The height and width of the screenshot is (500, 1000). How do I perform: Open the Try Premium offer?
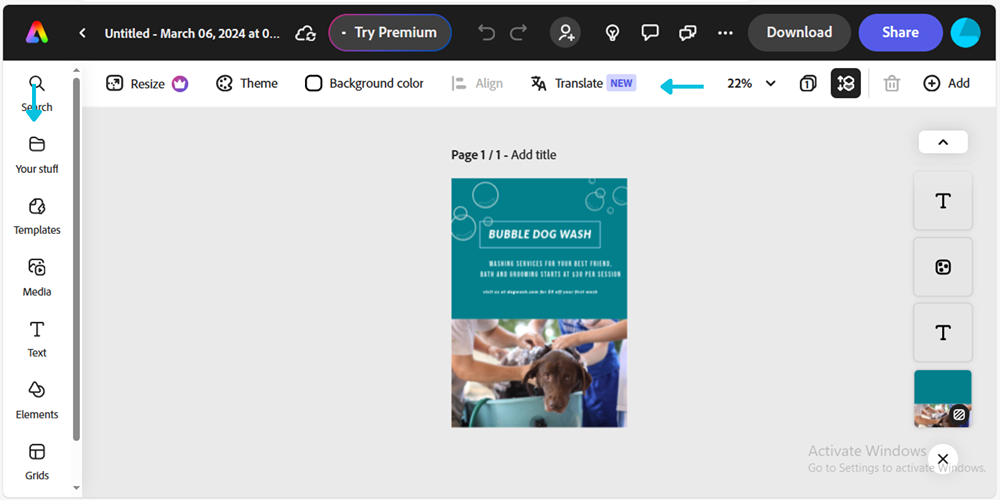[390, 33]
